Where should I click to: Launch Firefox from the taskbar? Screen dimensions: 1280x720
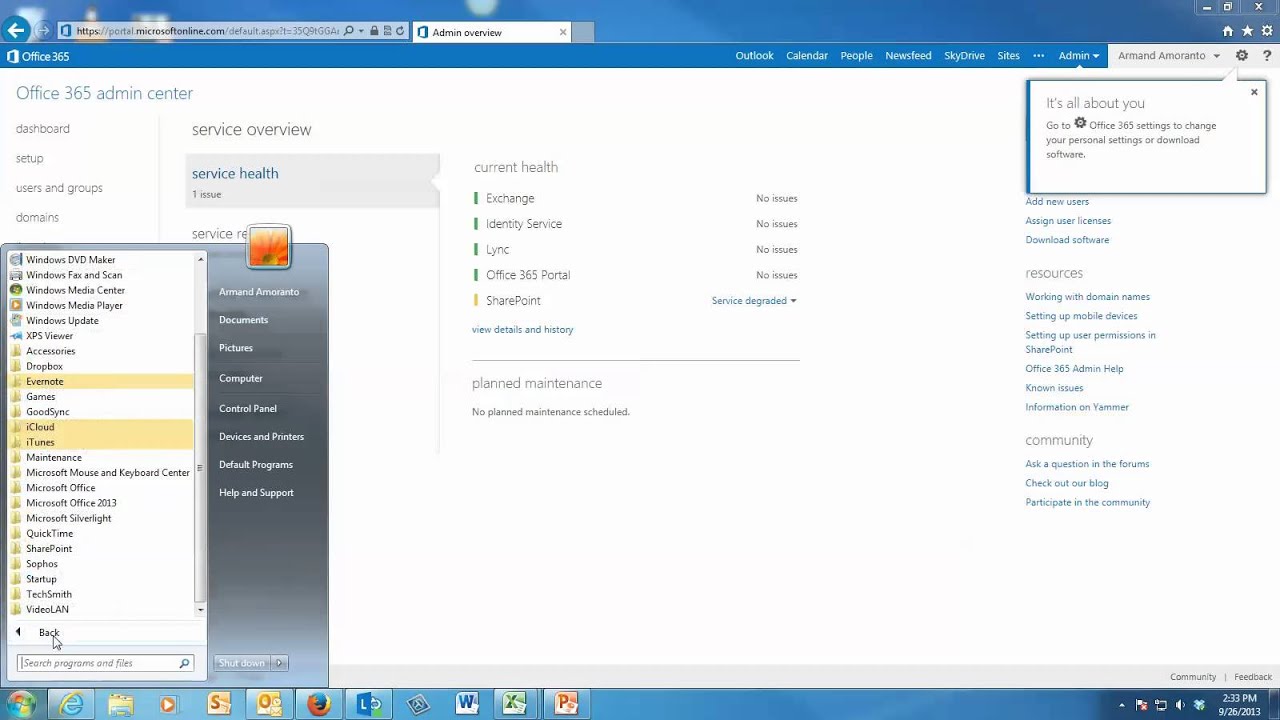tap(318, 704)
